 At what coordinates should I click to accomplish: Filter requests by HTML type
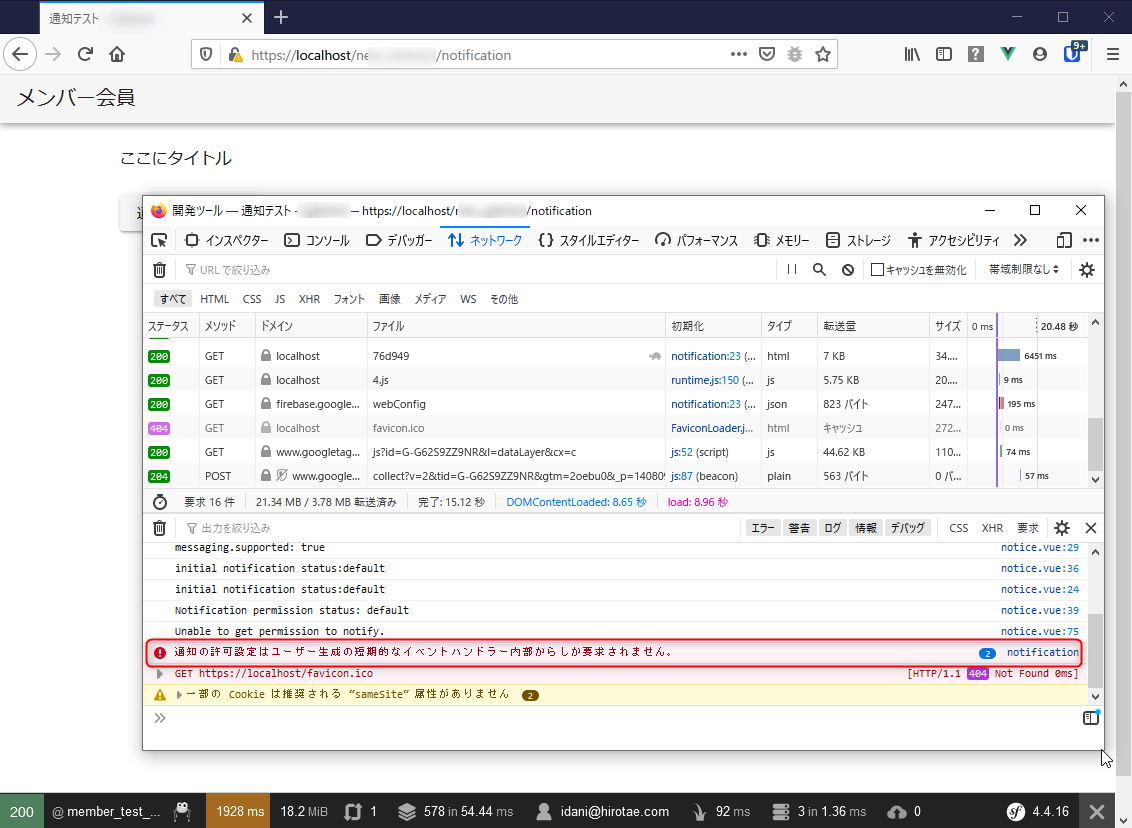(x=214, y=299)
